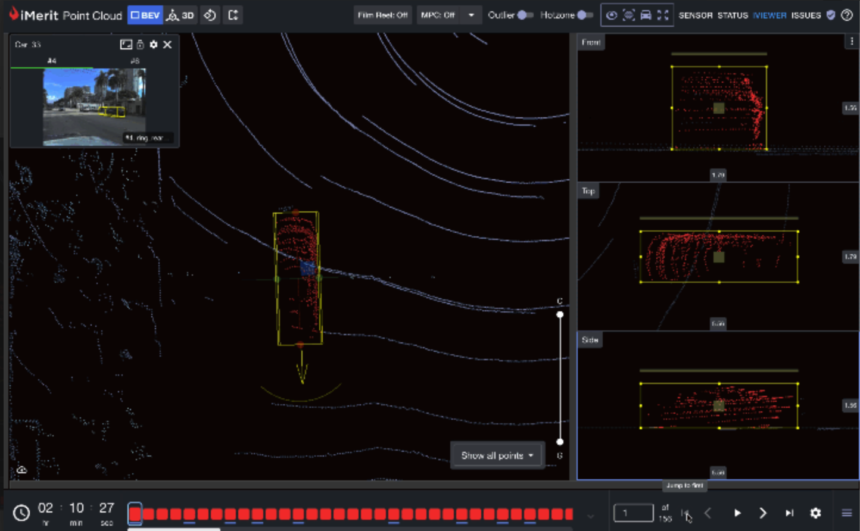Click the help question mark icon
860x531 pixels.
(x=846, y=15)
